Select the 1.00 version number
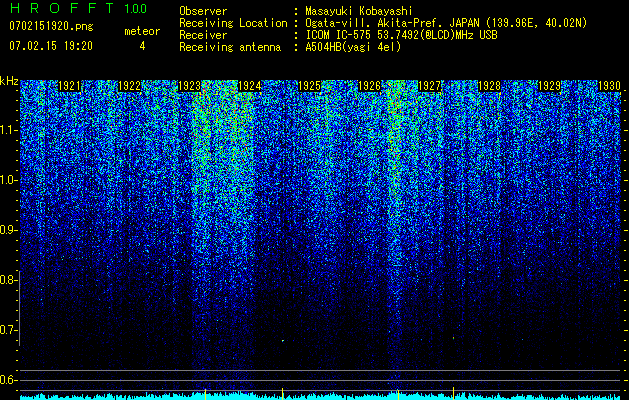This screenshot has height=400, width=629. tap(135, 8)
